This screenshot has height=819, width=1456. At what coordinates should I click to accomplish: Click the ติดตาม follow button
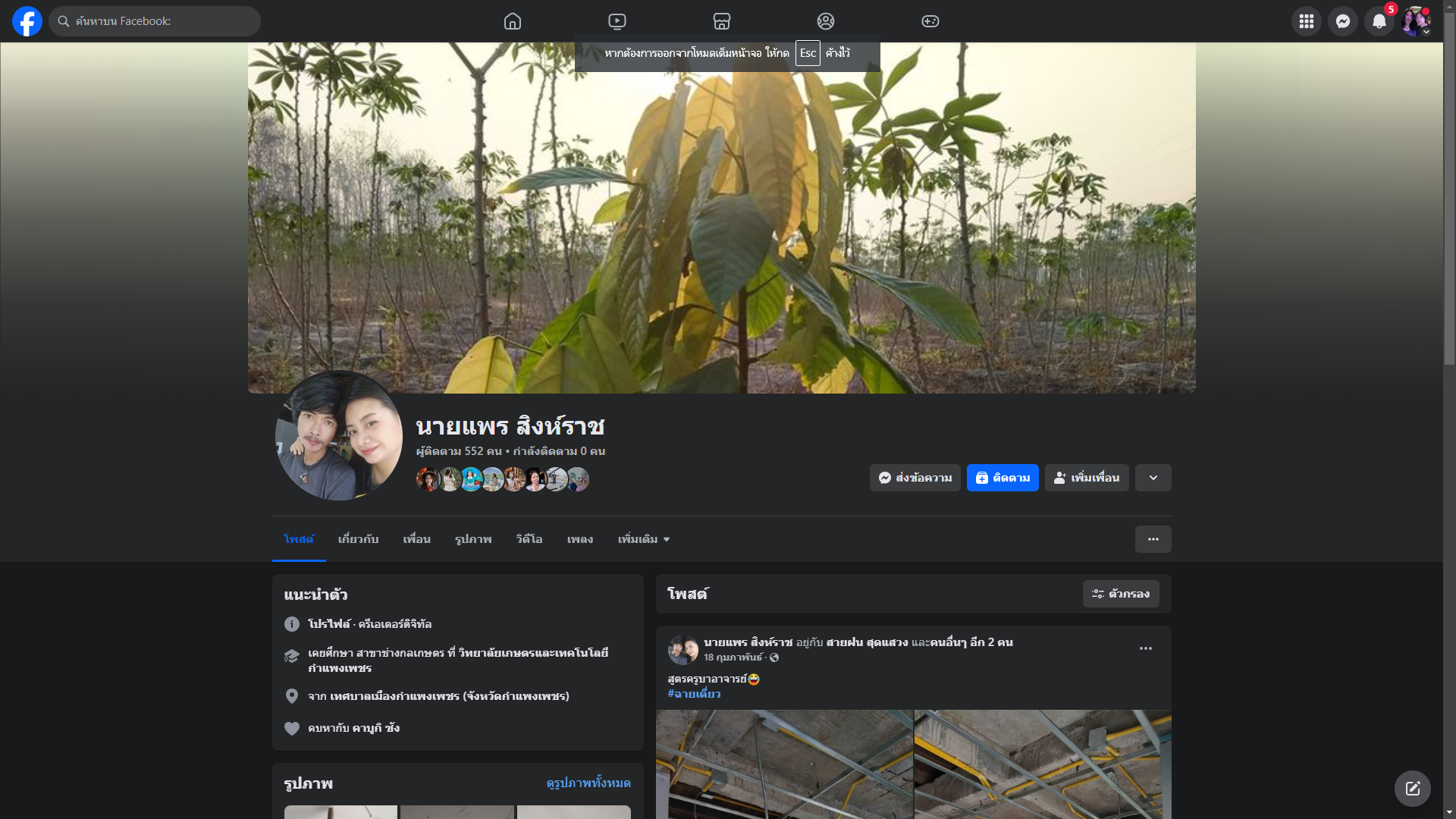point(1002,478)
